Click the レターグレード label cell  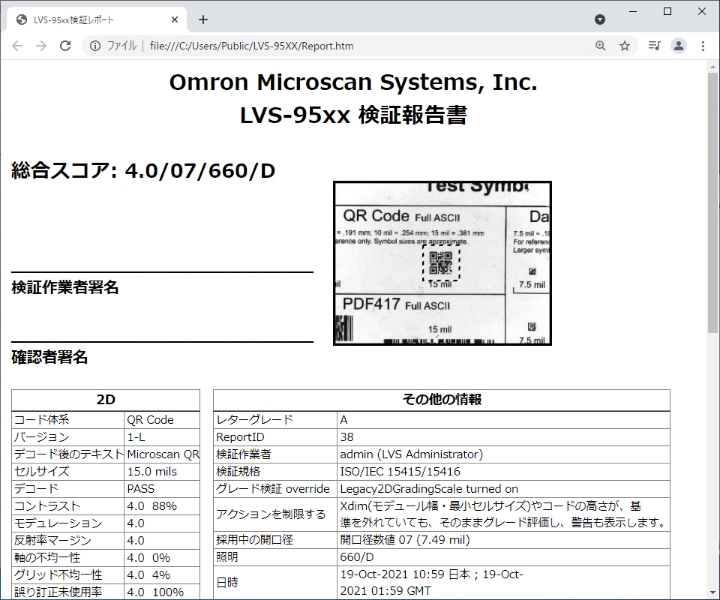(276, 420)
